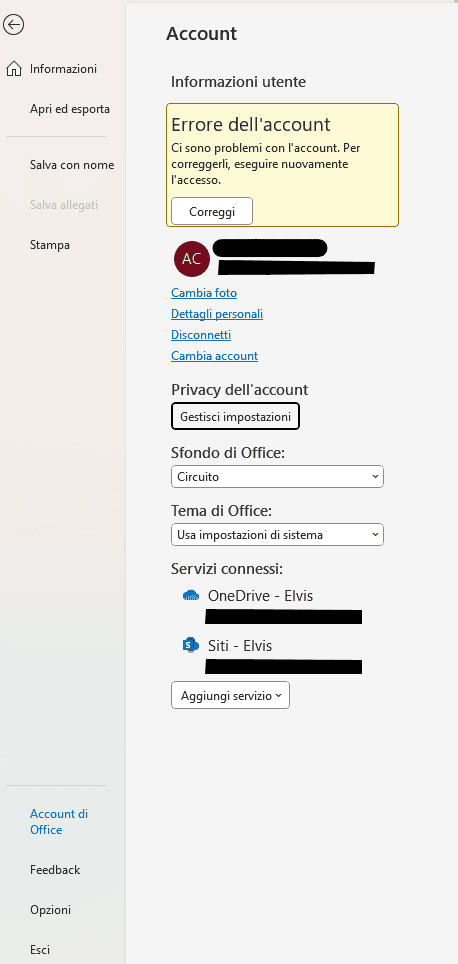The width and height of the screenshot is (458, 964).
Task: Click Esci to quit
Action: 40,950
